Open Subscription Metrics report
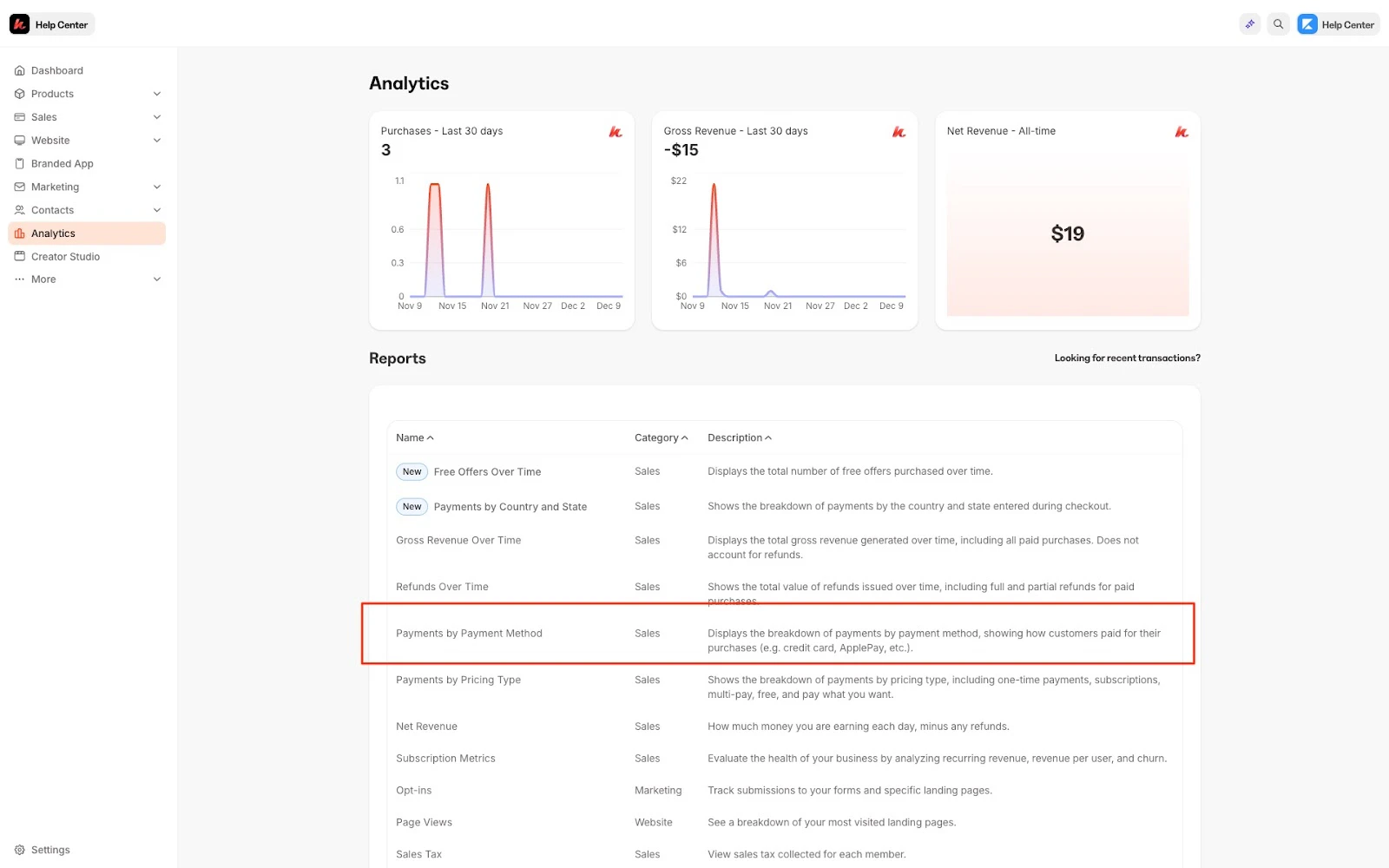This screenshot has height=868, width=1389. (445, 759)
